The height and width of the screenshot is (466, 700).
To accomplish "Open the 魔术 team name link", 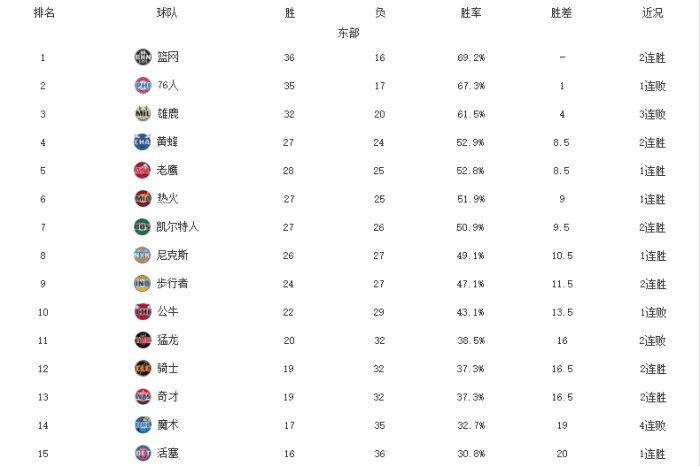I will tap(168, 425).
